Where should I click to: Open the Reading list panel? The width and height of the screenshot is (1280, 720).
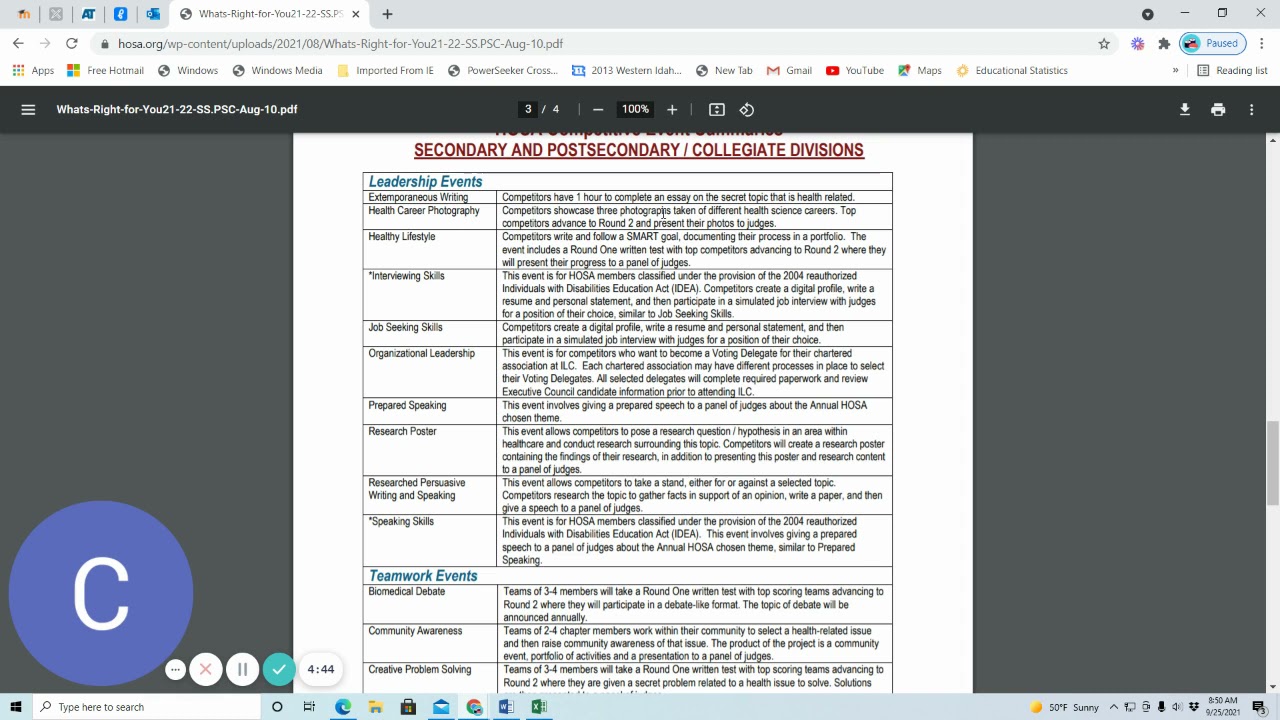1232,71
